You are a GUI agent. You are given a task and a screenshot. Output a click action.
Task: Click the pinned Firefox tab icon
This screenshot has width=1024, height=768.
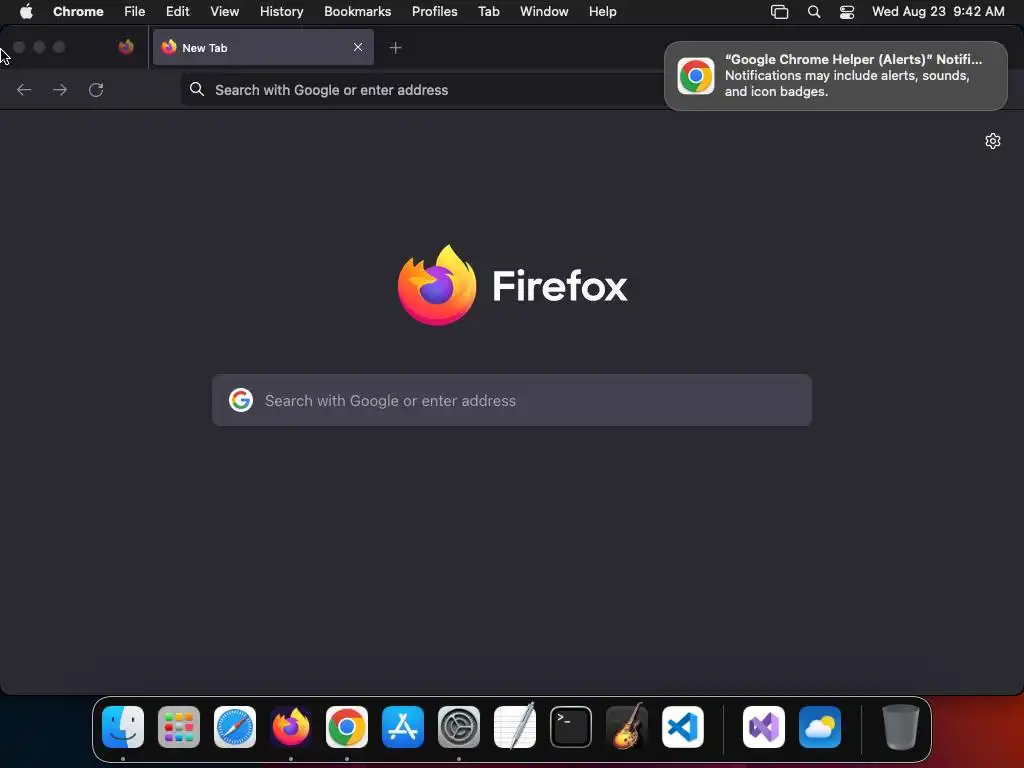126,47
